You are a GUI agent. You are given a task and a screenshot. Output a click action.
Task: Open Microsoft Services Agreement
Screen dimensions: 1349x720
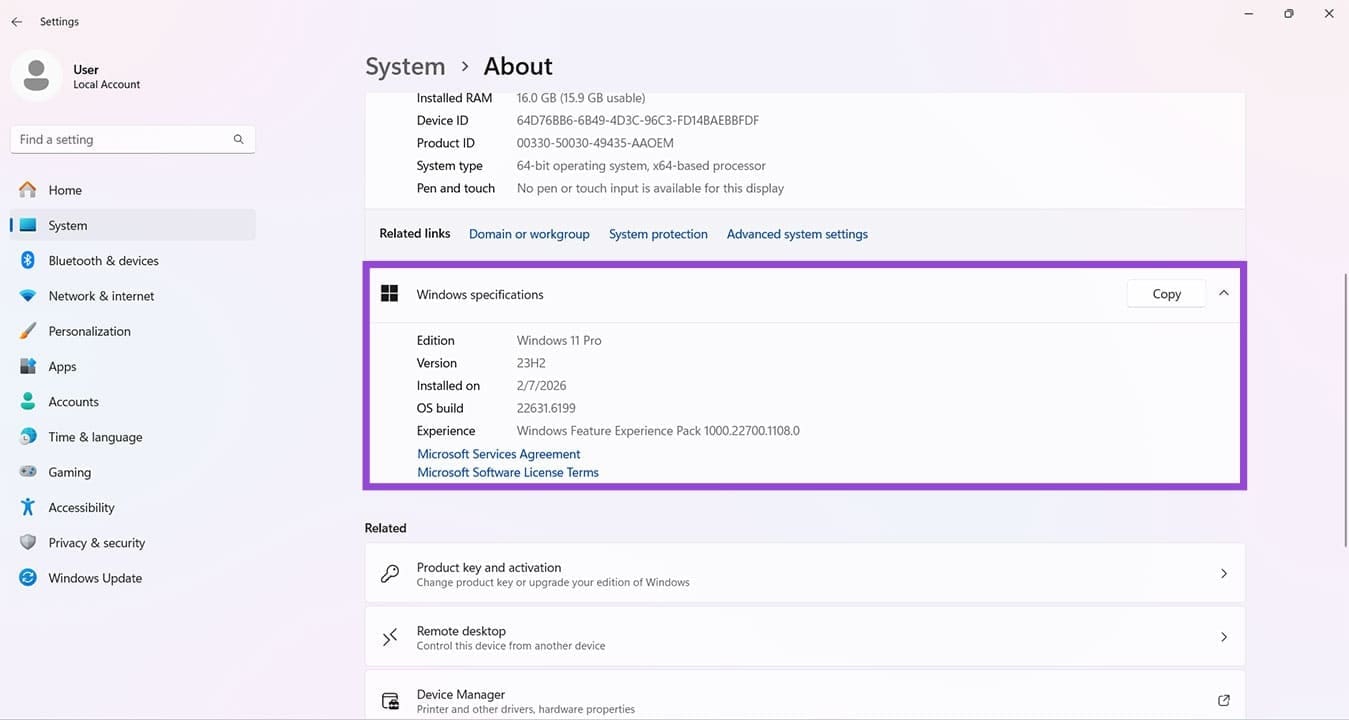(x=498, y=453)
